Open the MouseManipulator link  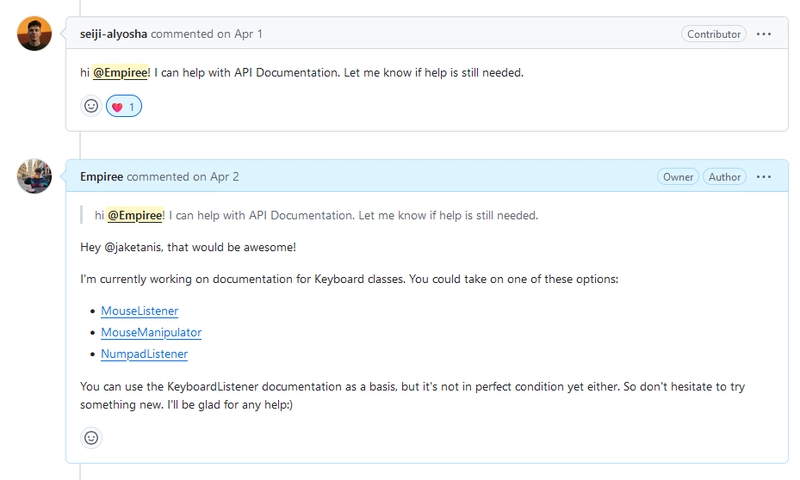point(151,332)
